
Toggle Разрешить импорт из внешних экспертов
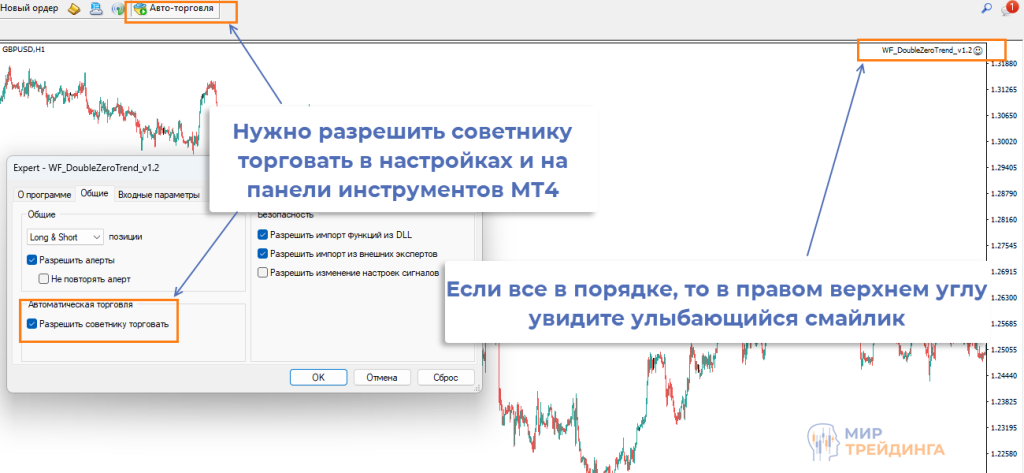[x=263, y=253]
